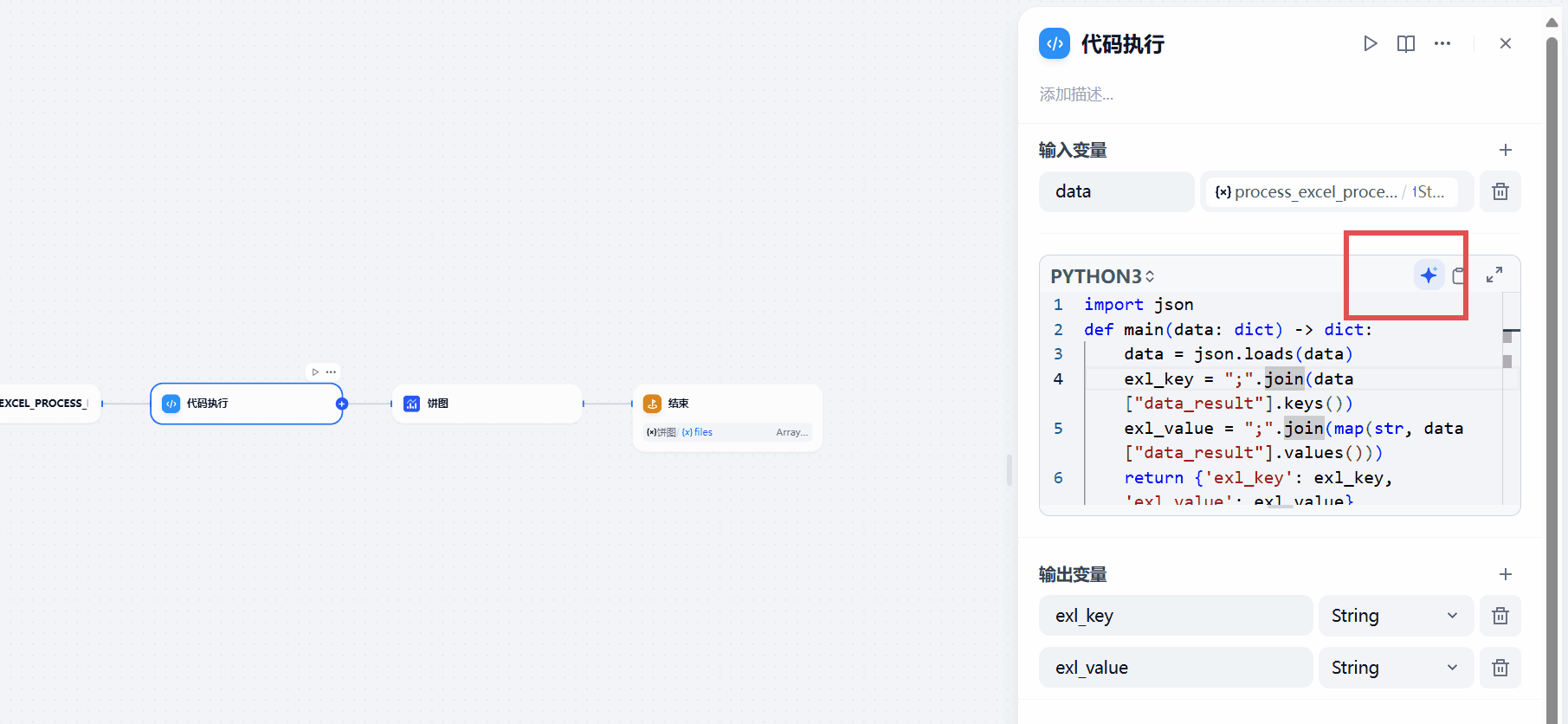The height and width of the screenshot is (724, 1568).
Task: Select the 代码执行 node on canvas
Action: coord(247,404)
